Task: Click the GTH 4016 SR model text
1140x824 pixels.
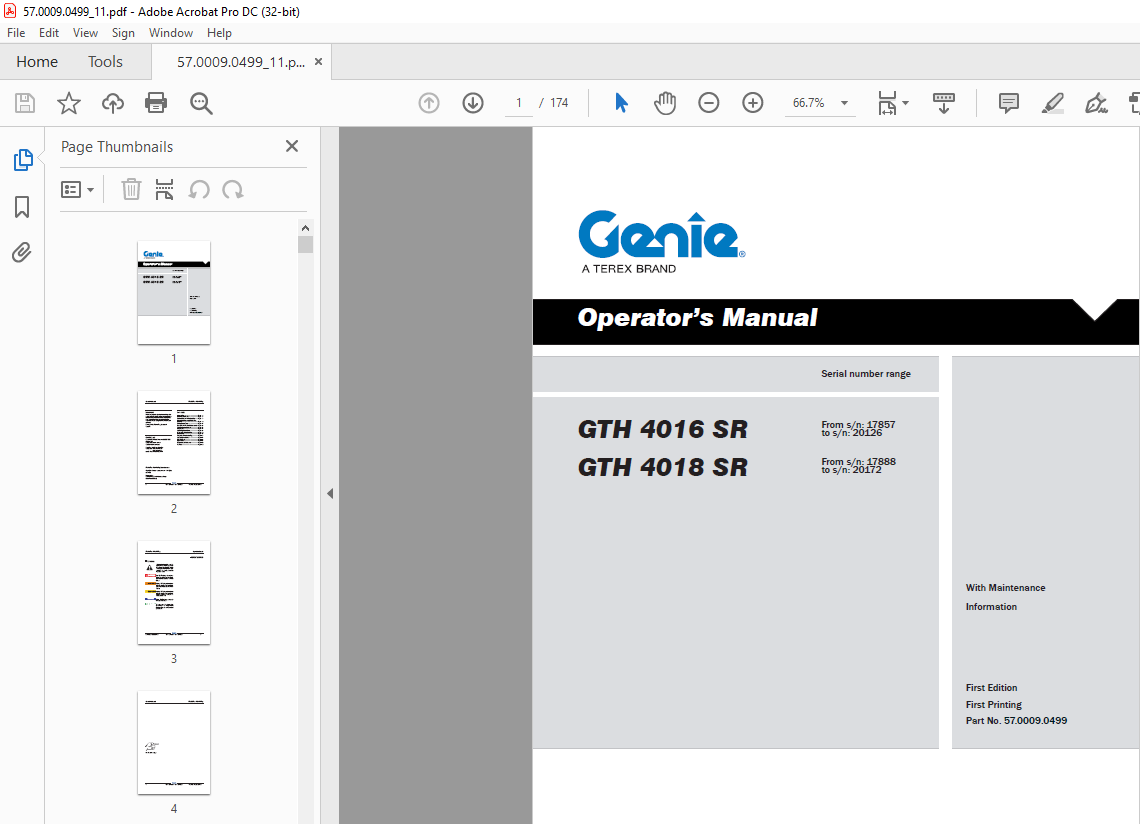Action: 662,429
